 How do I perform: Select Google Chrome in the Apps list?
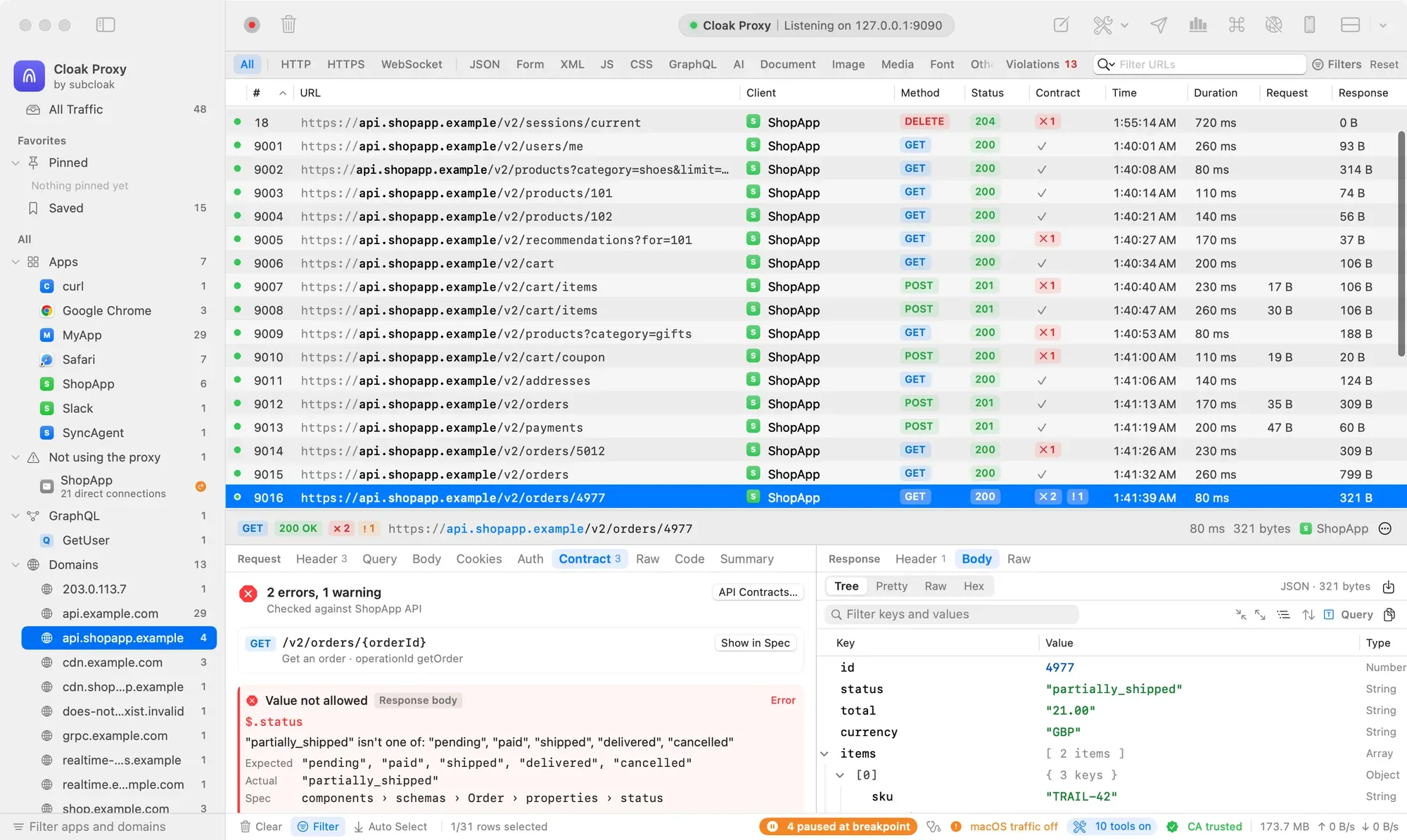click(x=107, y=310)
